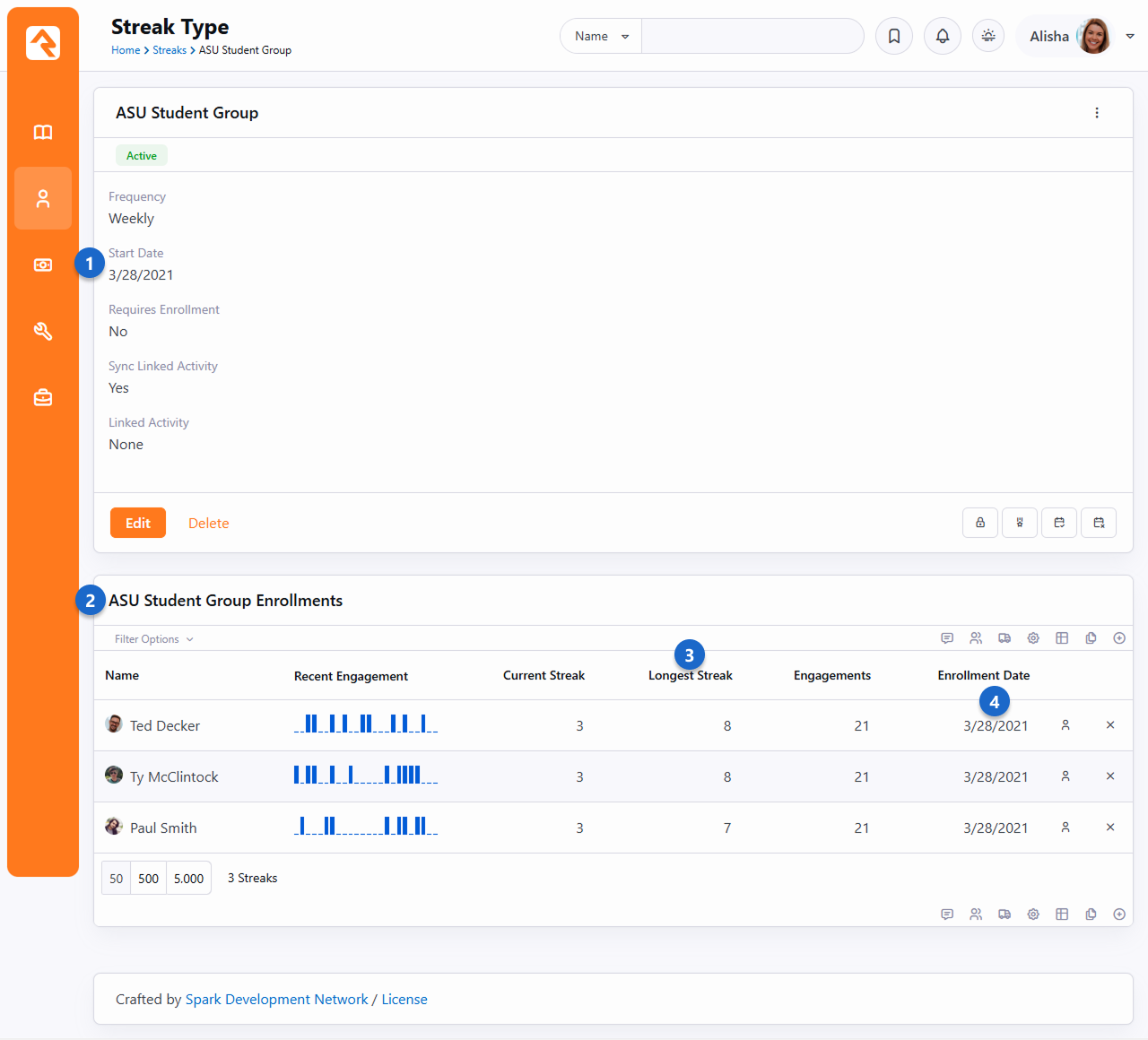Click the achievements medal button

[x=1020, y=523]
